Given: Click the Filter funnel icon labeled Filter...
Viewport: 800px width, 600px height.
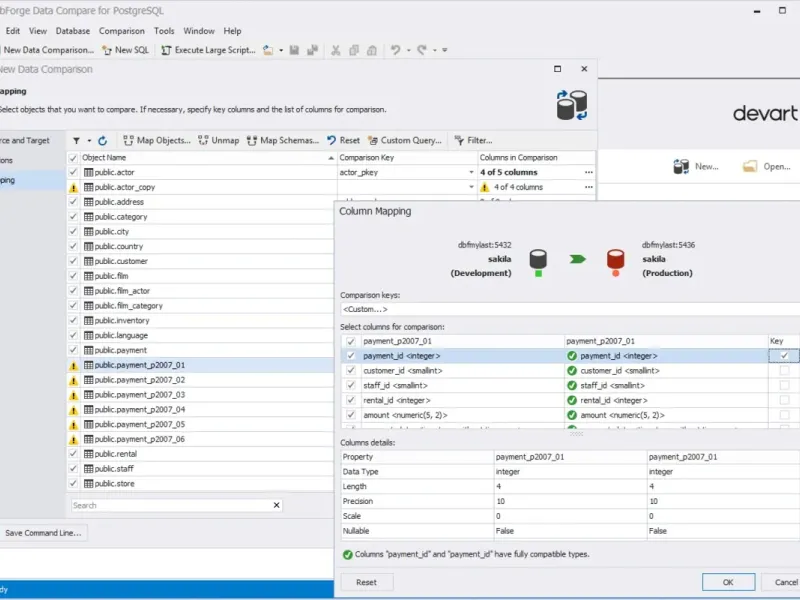Looking at the screenshot, I should tap(459, 141).
